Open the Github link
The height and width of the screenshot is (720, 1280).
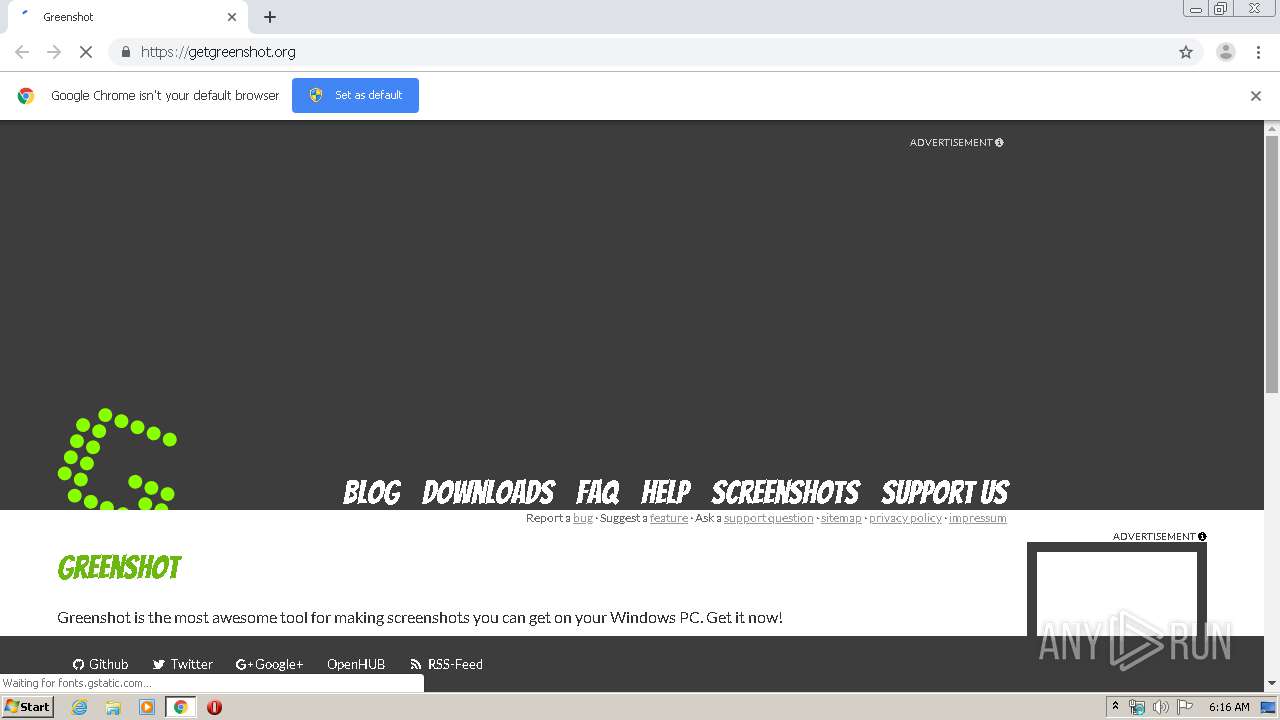(100, 664)
